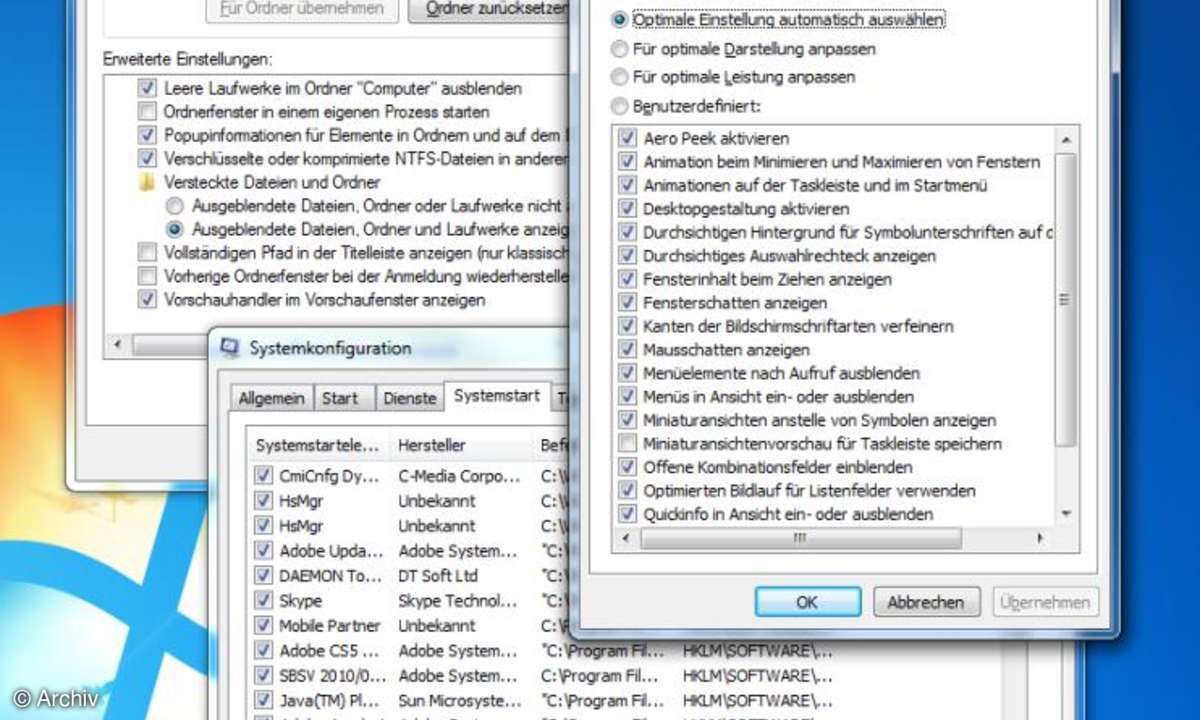Disable the Adobe Upda... startup entry

click(263, 550)
